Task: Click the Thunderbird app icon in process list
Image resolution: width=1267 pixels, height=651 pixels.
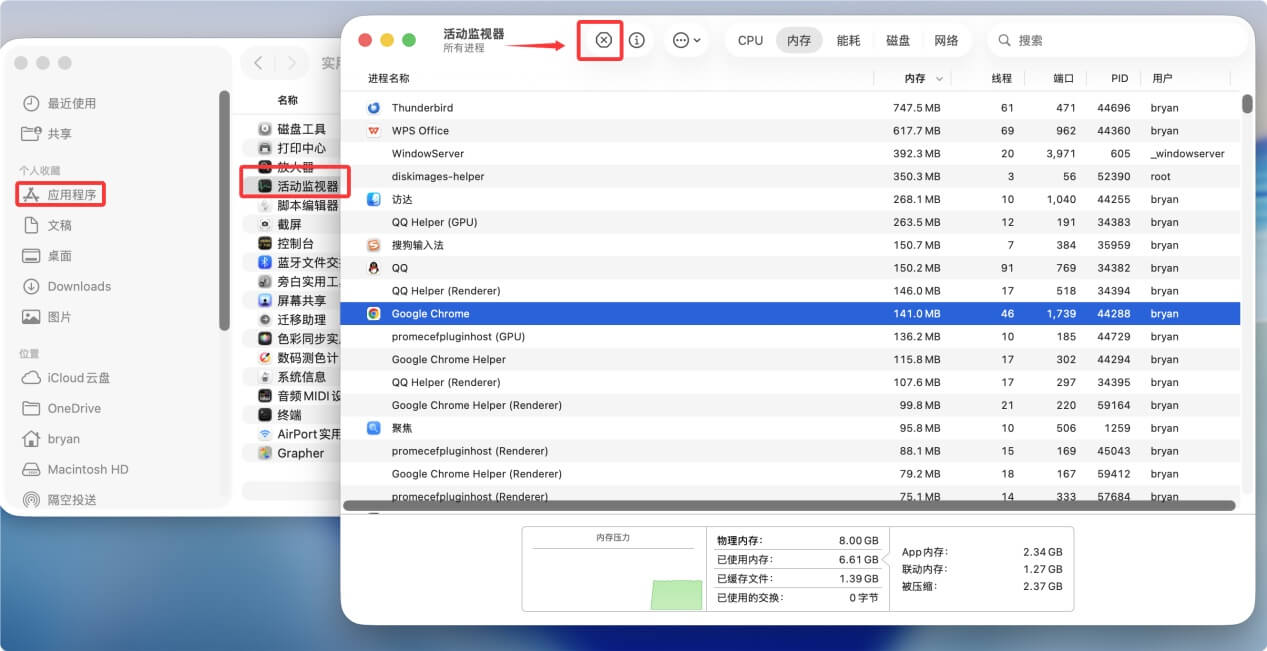Action: 372,107
